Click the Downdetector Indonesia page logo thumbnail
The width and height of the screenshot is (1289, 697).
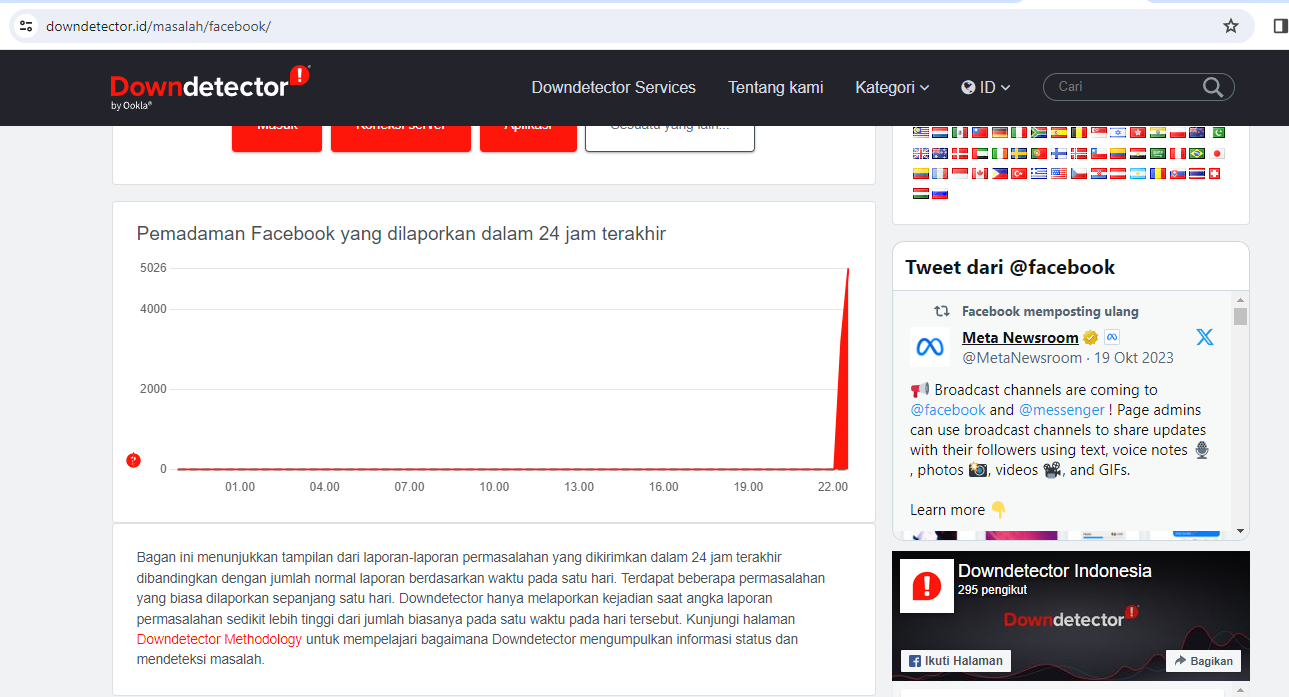(927, 586)
